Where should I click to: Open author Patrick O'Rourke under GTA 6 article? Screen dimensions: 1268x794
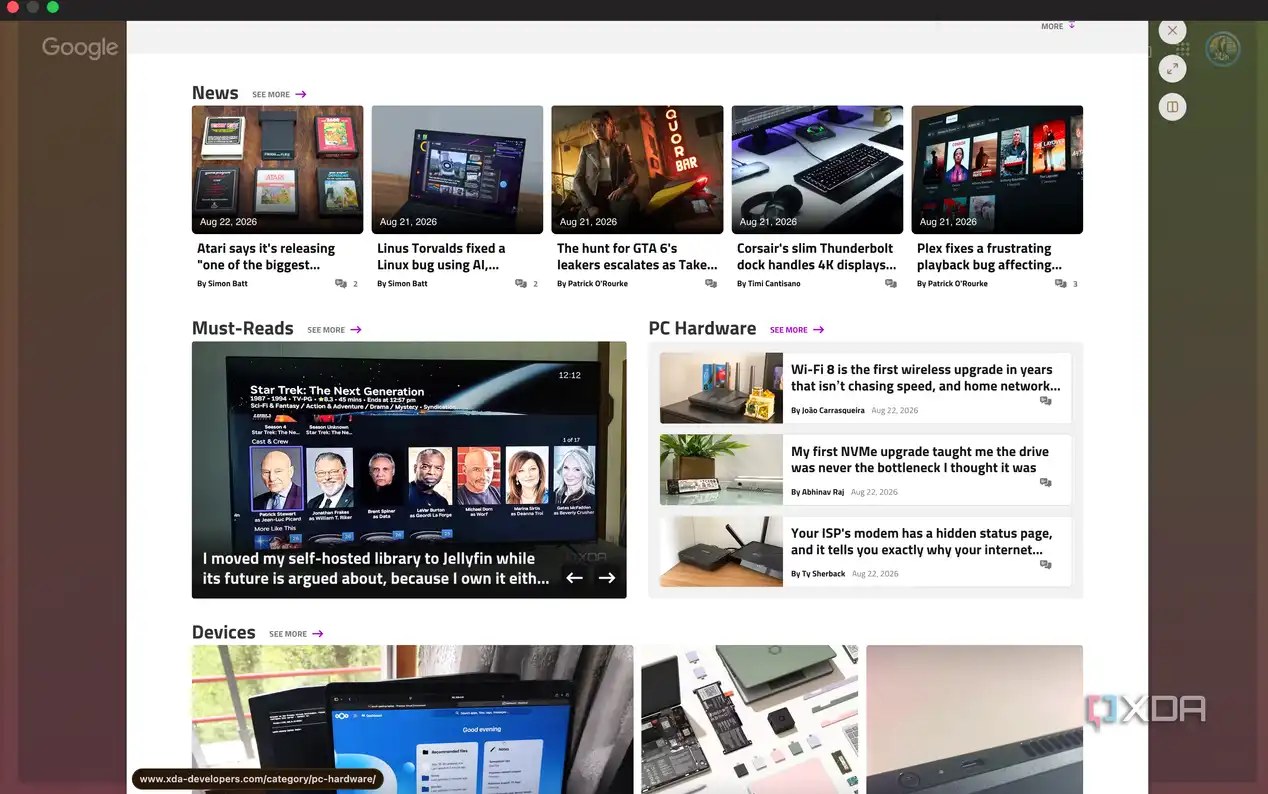[x=592, y=284]
